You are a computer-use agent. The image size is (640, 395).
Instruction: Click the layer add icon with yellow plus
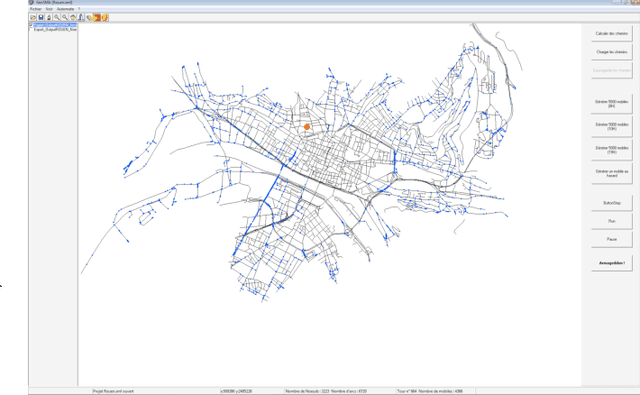pos(89,17)
